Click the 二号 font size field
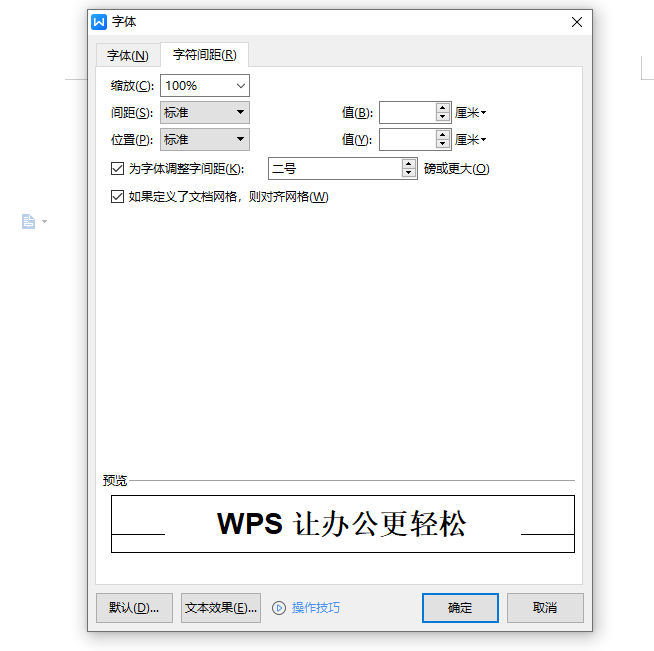 335,168
